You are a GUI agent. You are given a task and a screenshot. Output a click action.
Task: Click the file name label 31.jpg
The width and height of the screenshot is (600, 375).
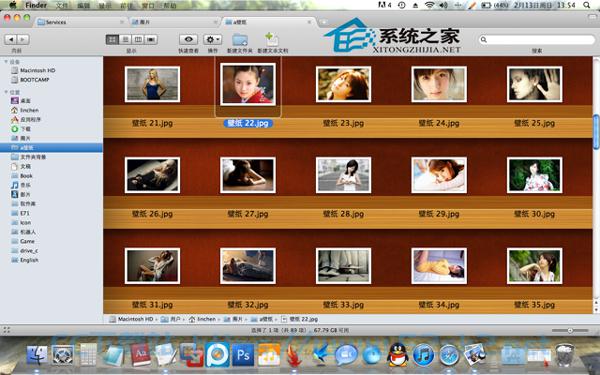152,305
